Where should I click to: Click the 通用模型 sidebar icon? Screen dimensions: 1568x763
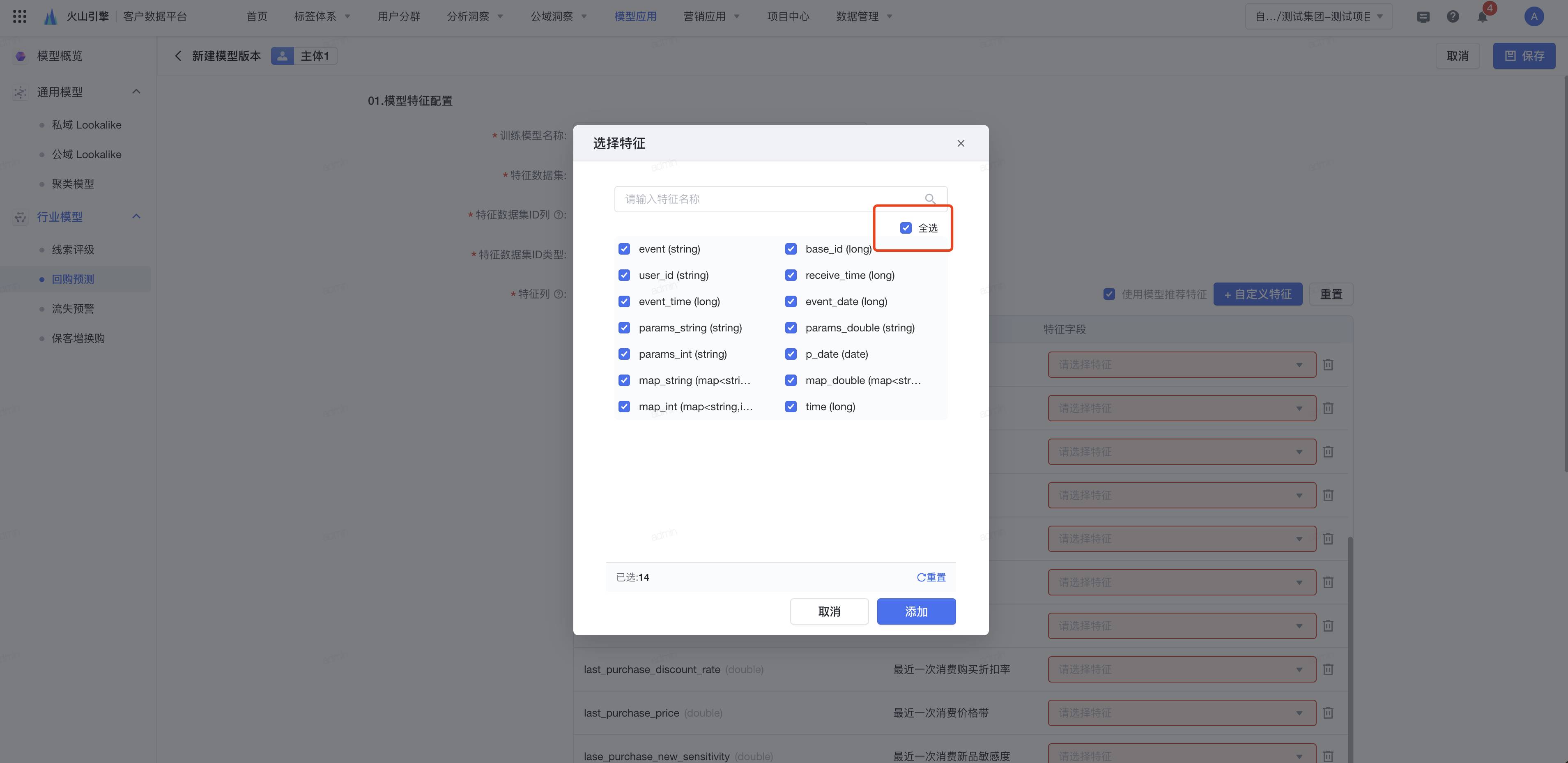pyautogui.click(x=21, y=92)
